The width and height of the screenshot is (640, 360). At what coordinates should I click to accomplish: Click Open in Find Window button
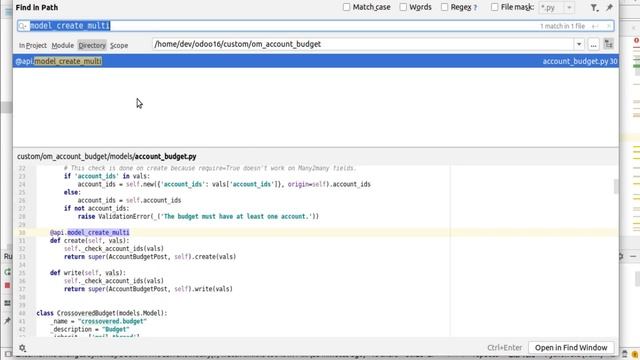pos(571,347)
